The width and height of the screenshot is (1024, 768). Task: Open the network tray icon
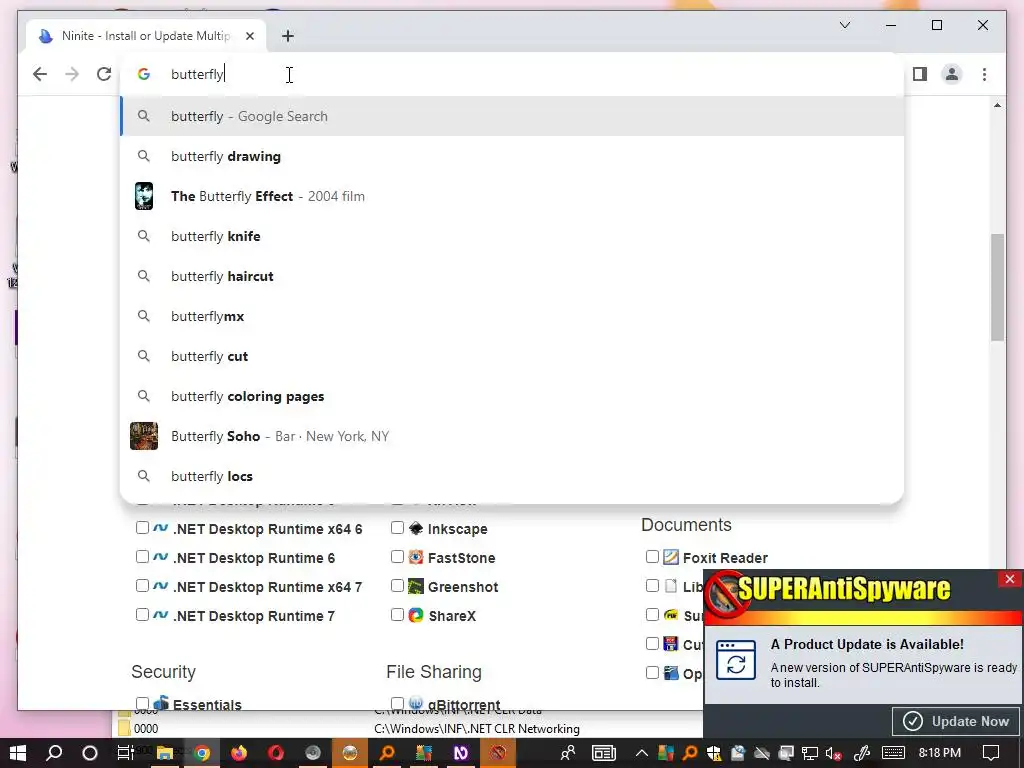[x=810, y=753]
